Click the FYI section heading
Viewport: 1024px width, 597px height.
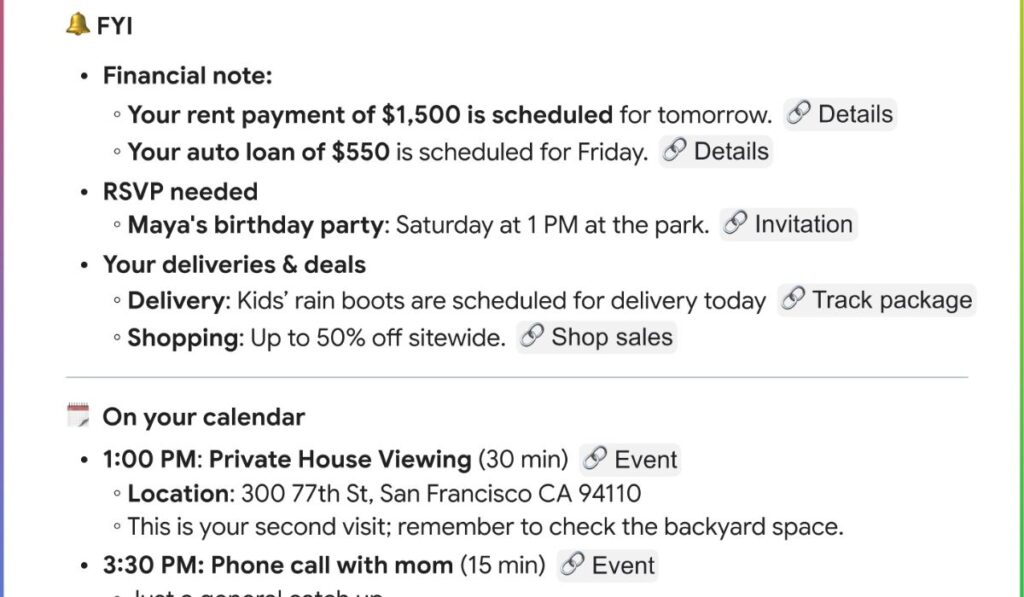(114, 26)
